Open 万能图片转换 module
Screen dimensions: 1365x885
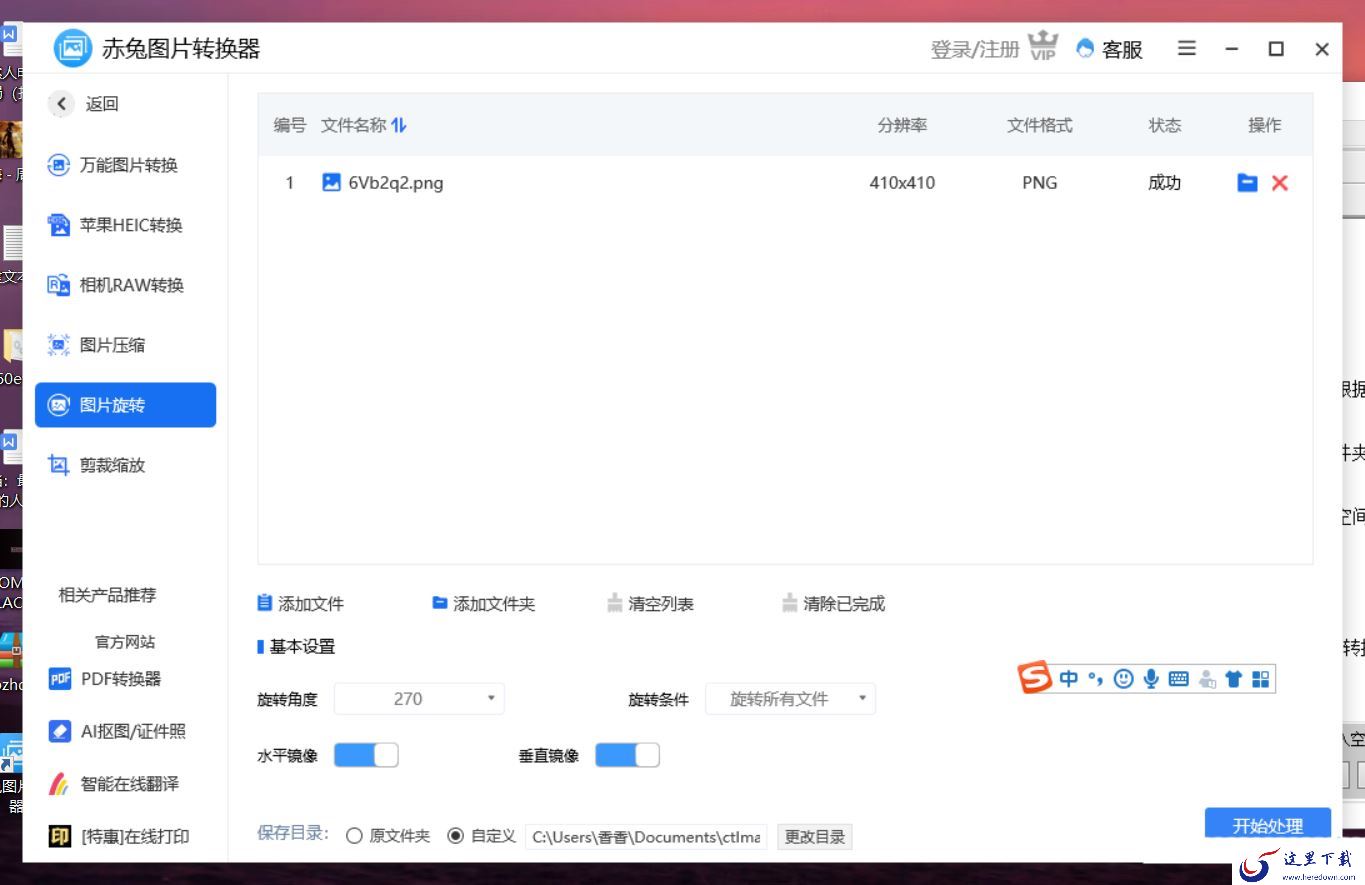126,165
